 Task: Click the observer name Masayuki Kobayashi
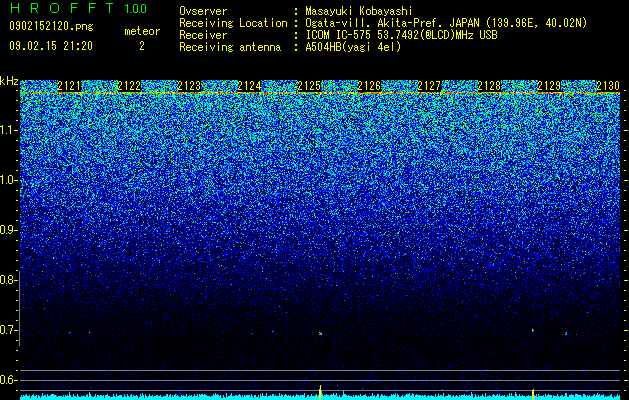tap(359, 11)
